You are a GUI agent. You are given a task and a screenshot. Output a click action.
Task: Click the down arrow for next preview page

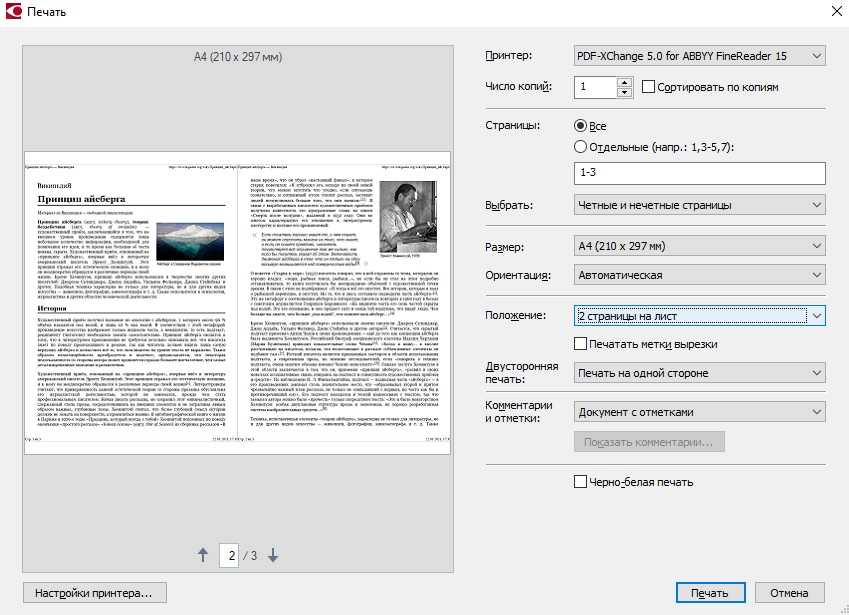[272, 555]
